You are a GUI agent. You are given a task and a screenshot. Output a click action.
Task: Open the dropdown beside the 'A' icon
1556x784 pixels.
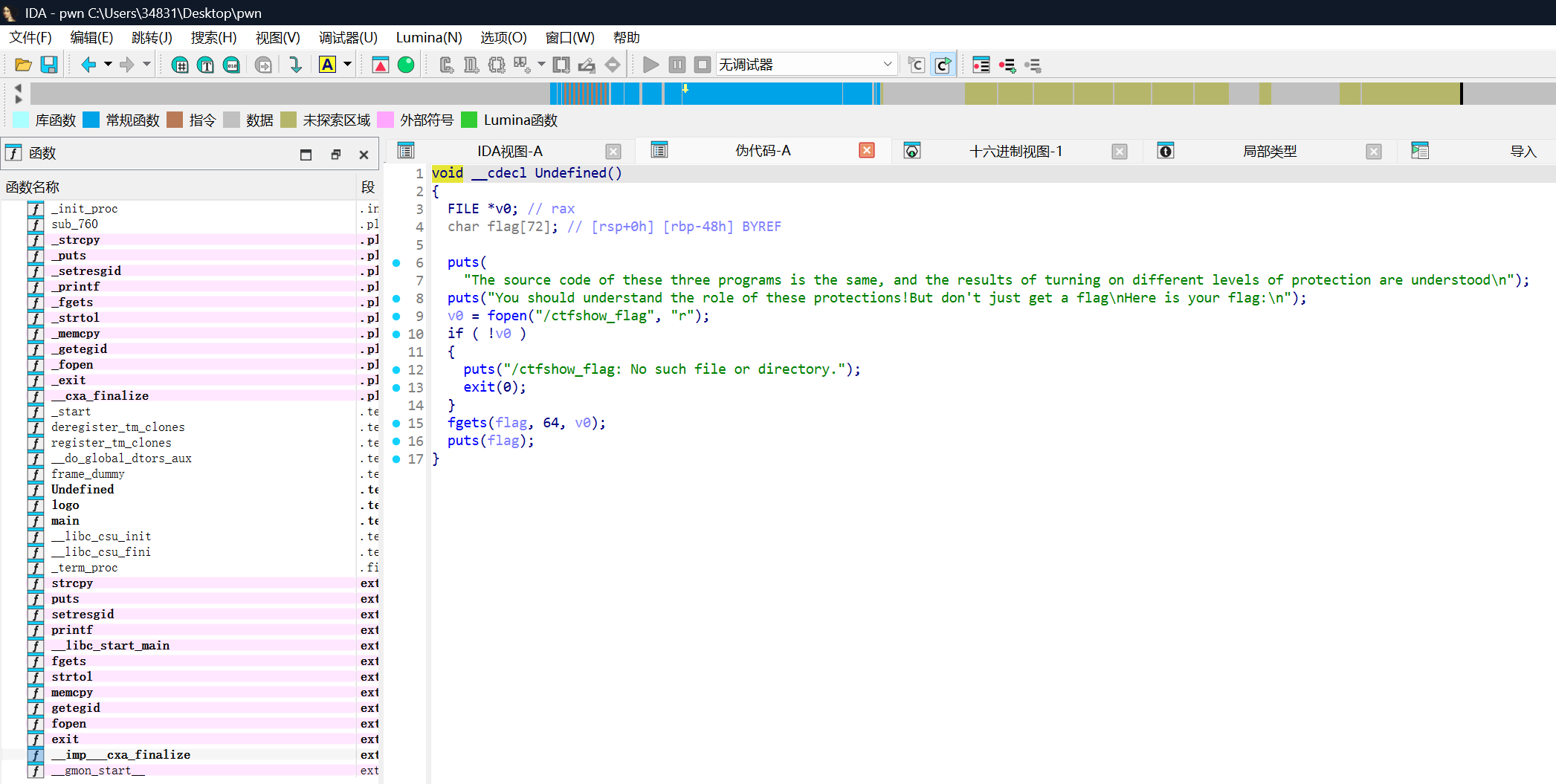[347, 65]
